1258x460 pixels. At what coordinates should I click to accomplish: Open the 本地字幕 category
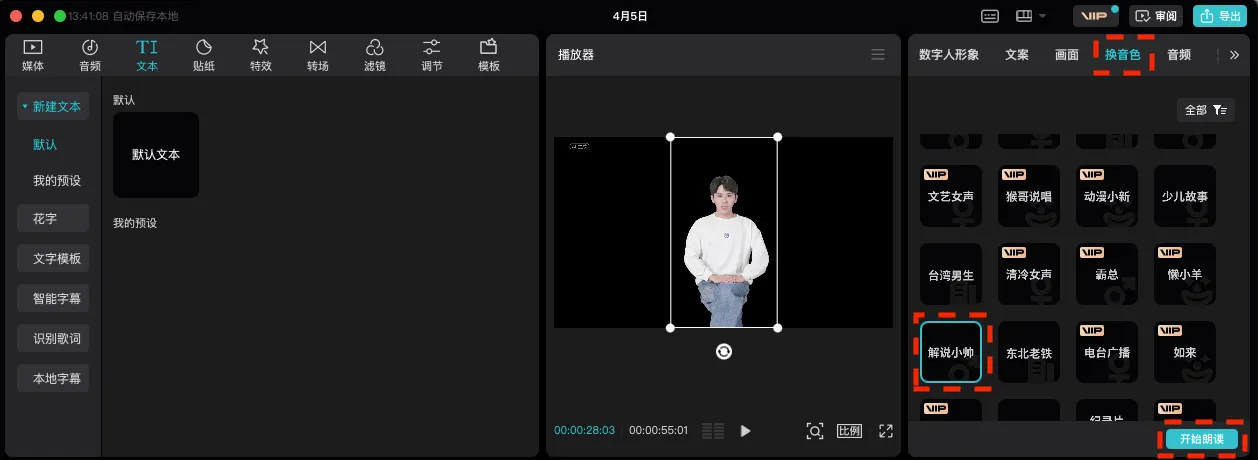pos(53,379)
